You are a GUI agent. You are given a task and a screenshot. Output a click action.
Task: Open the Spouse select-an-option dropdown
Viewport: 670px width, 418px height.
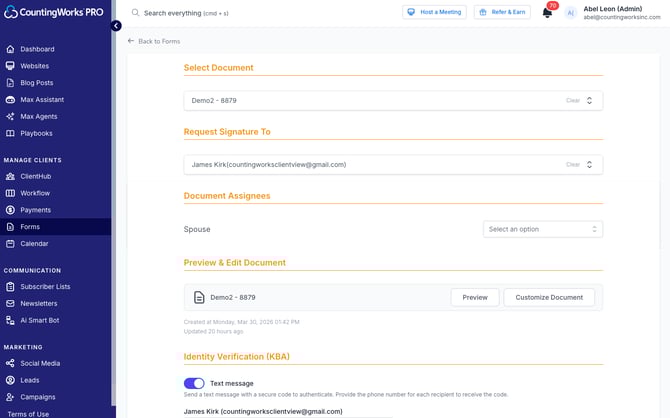click(542, 229)
